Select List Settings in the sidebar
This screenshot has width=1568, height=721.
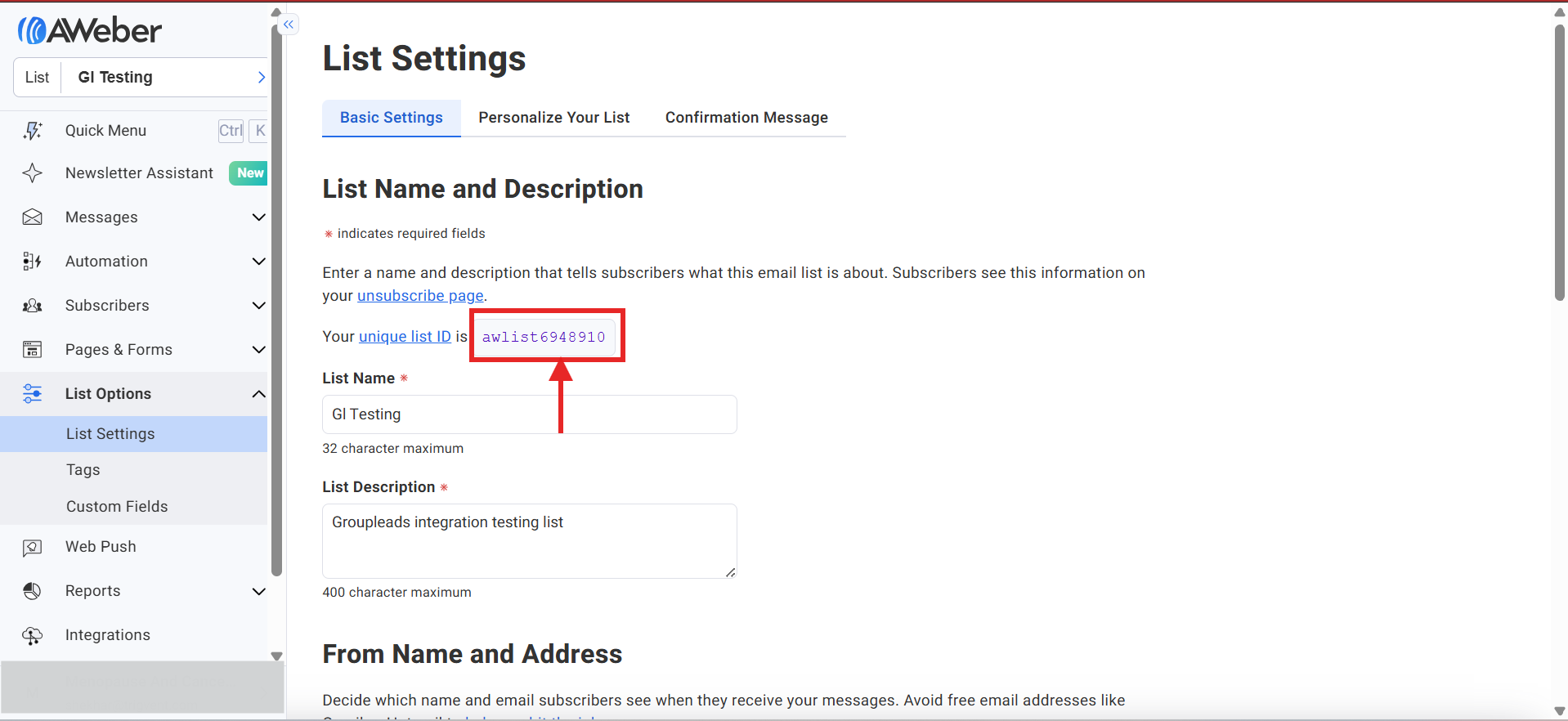click(134, 434)
